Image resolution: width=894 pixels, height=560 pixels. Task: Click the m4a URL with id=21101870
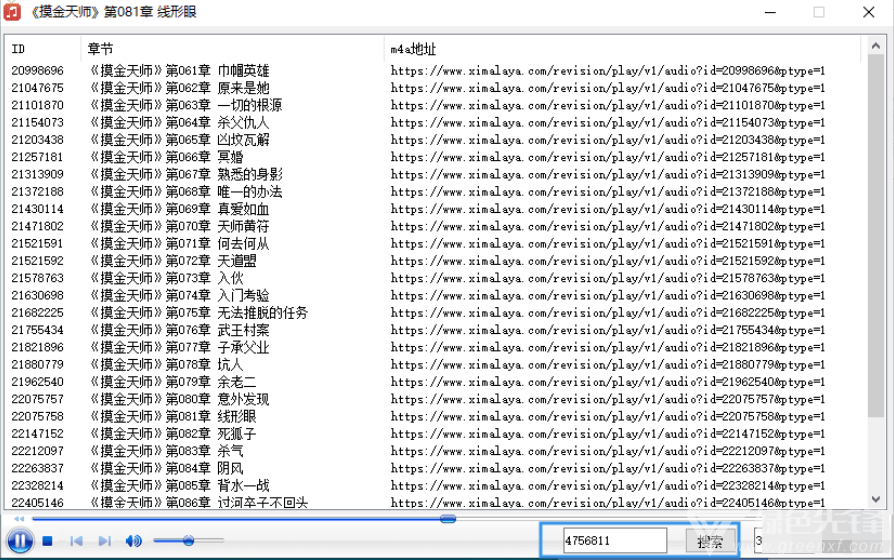click(608, 105)
